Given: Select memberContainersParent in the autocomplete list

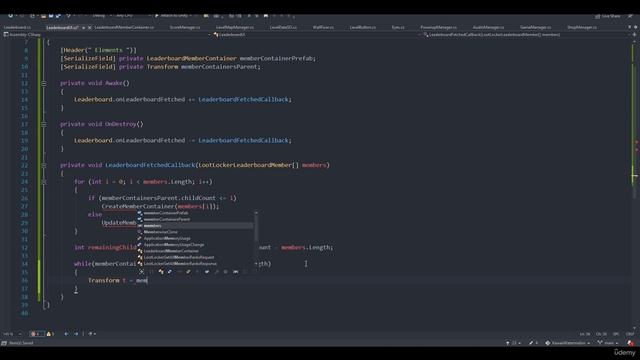Looking at the screenshot, I should click(195, 219).
